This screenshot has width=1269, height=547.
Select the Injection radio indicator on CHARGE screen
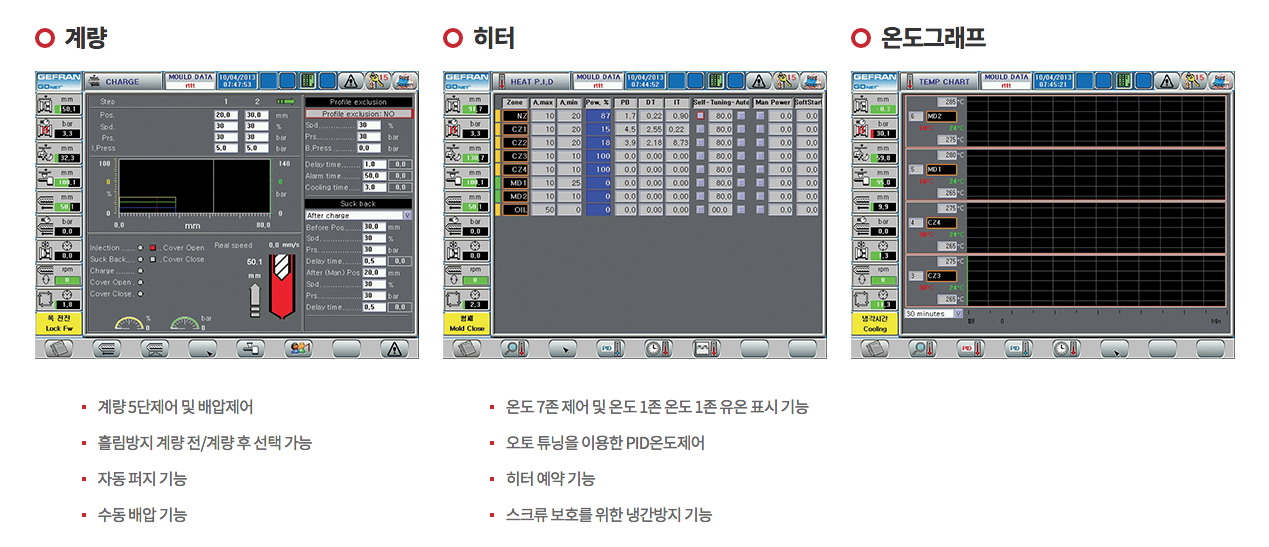(x=140, y=247)
